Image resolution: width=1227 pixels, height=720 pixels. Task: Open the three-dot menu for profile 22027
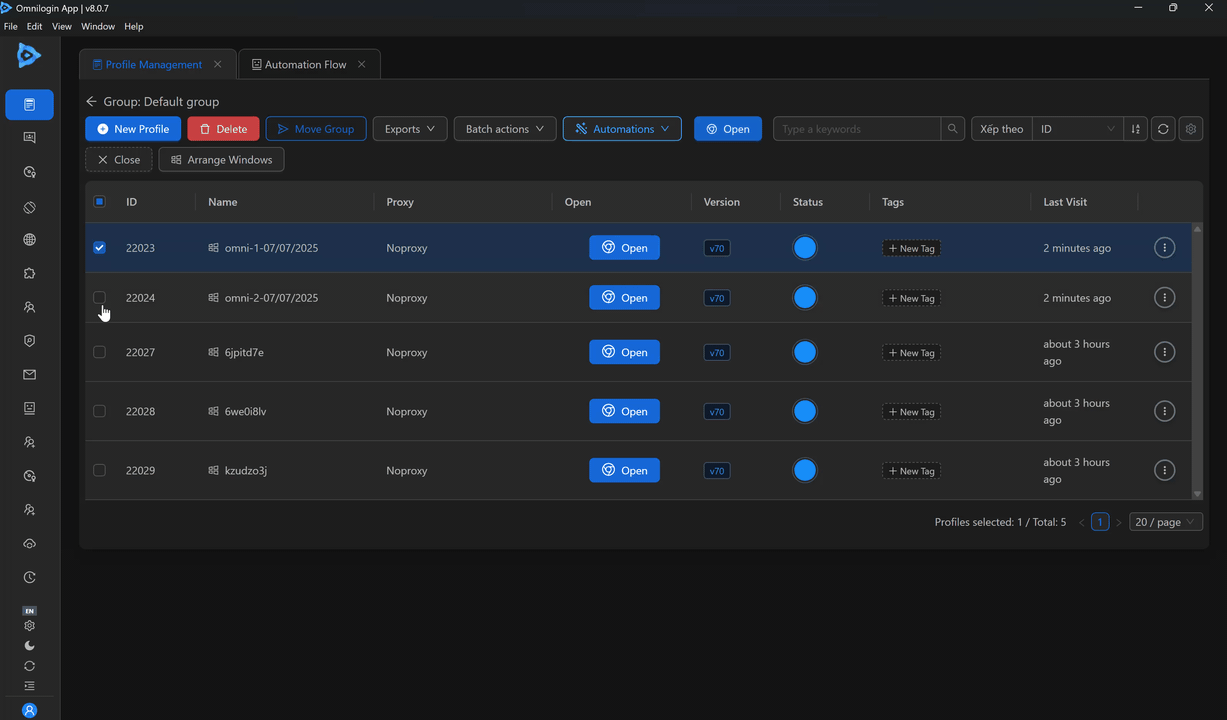point(1164,352)
